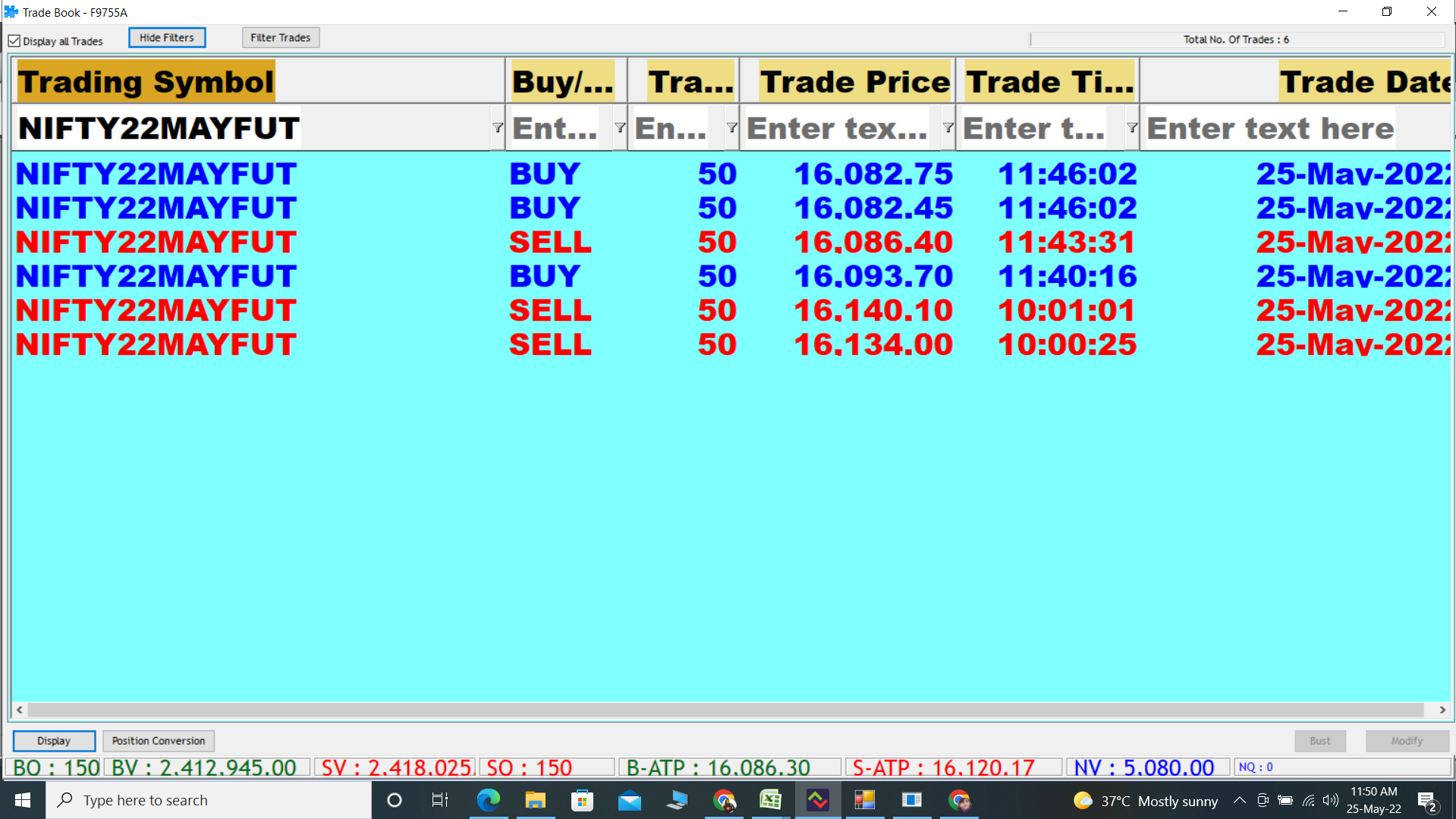Image resolution: width=1456 pixels, height=819 pixels.
Task: Sort by the Trading Symbol column header
Action: click(x=258, y=81)
